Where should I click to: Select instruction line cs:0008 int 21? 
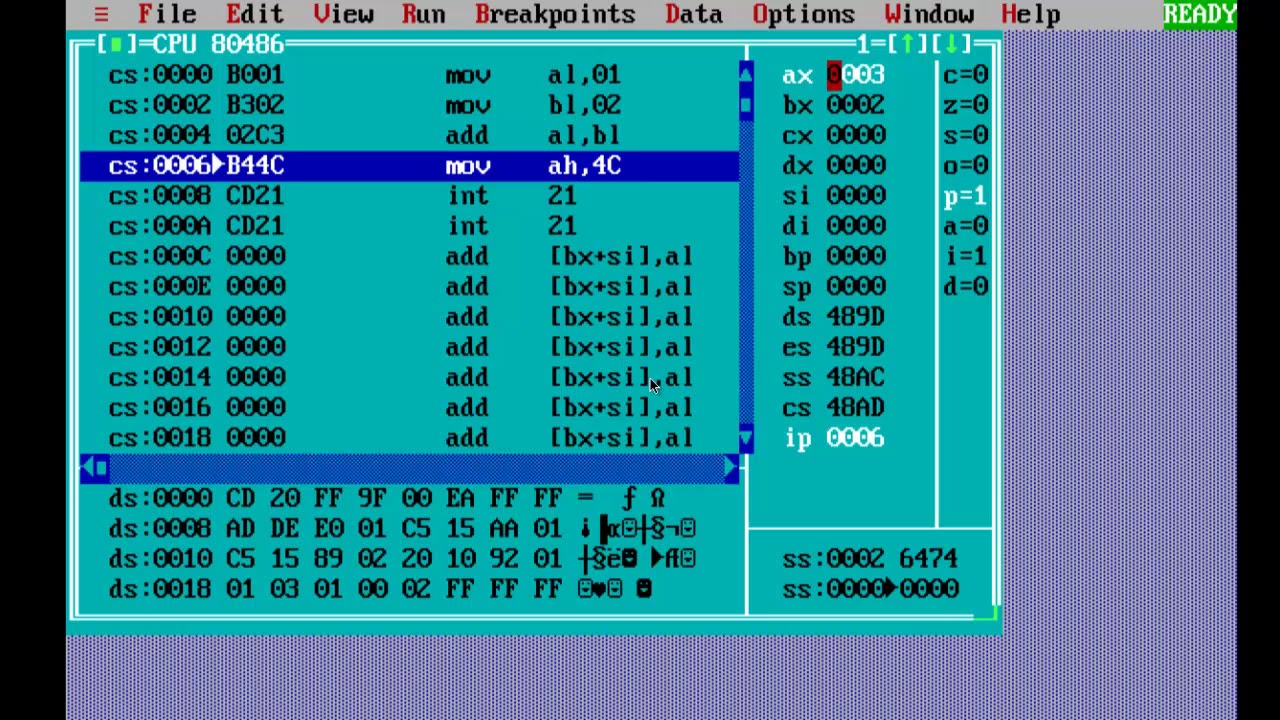coord(409,196)
